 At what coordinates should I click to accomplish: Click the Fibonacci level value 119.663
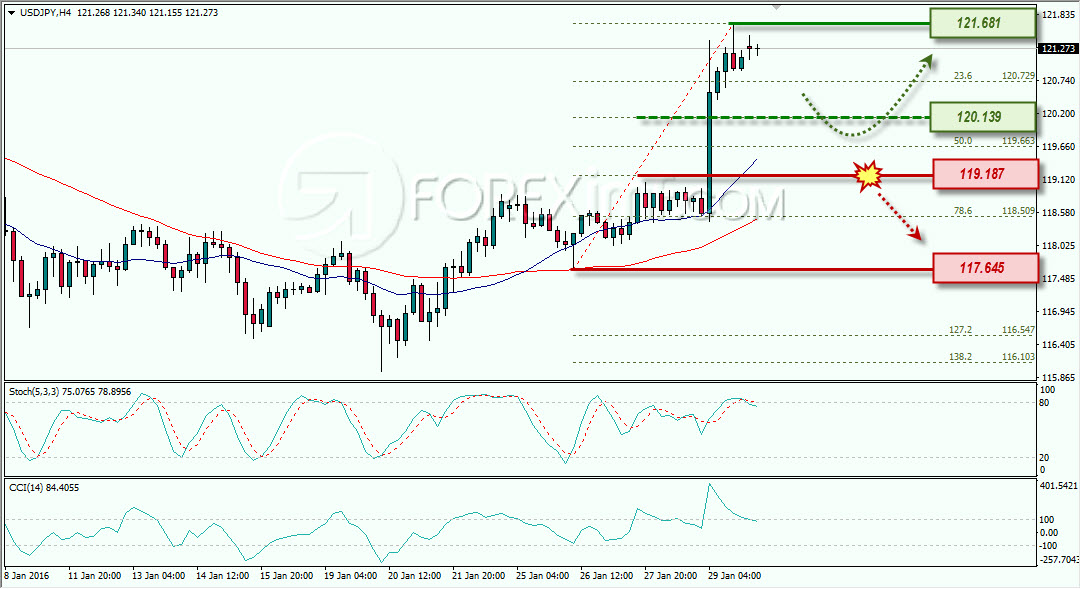(1018, 141)
